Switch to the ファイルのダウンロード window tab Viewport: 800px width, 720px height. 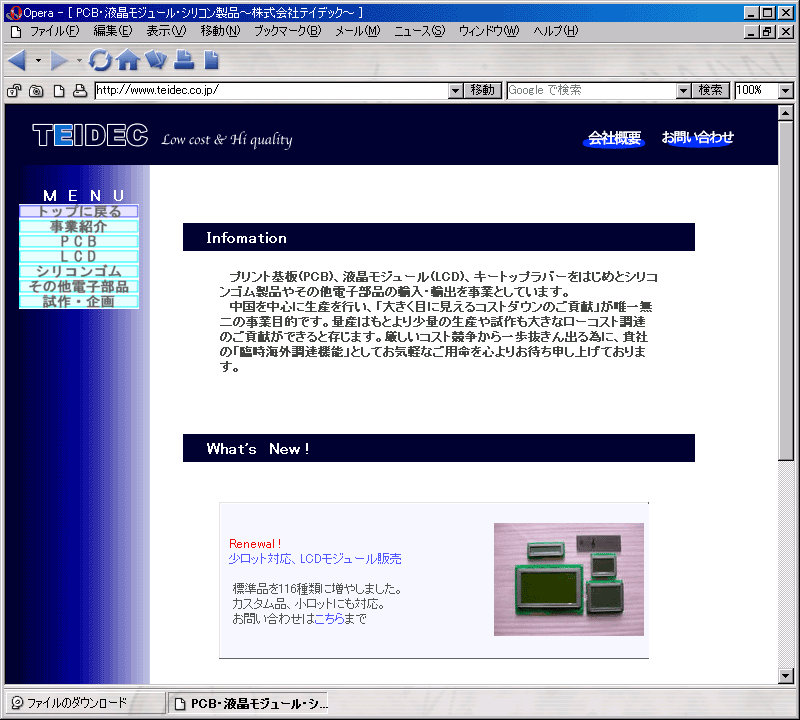click(x=85, y=703)
